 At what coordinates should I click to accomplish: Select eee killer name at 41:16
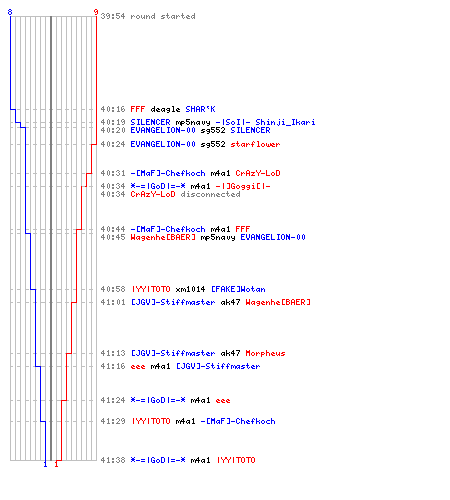(138, 366)
